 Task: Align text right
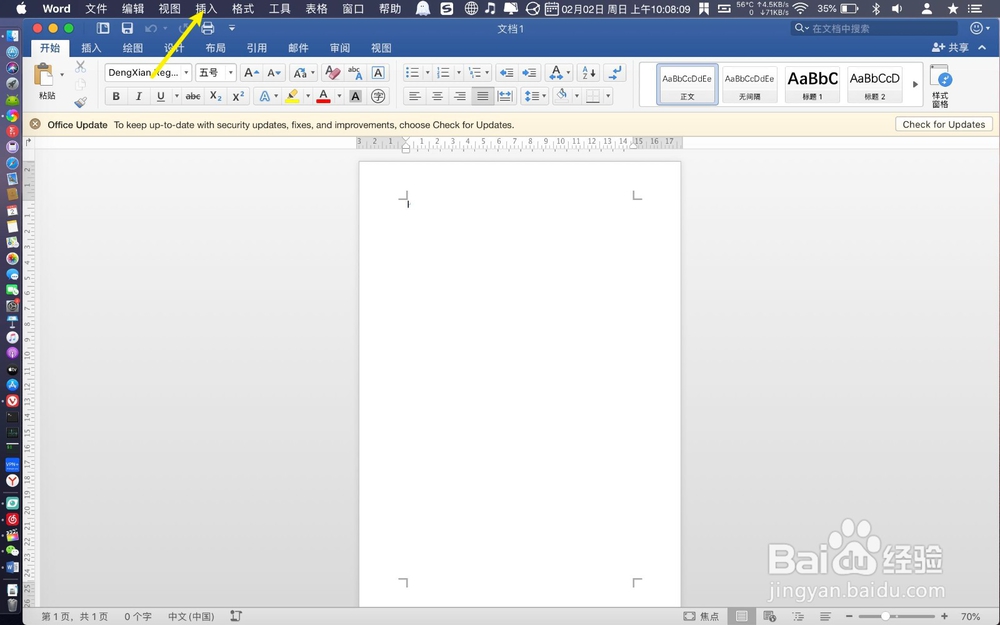click(x=460, y=96)
